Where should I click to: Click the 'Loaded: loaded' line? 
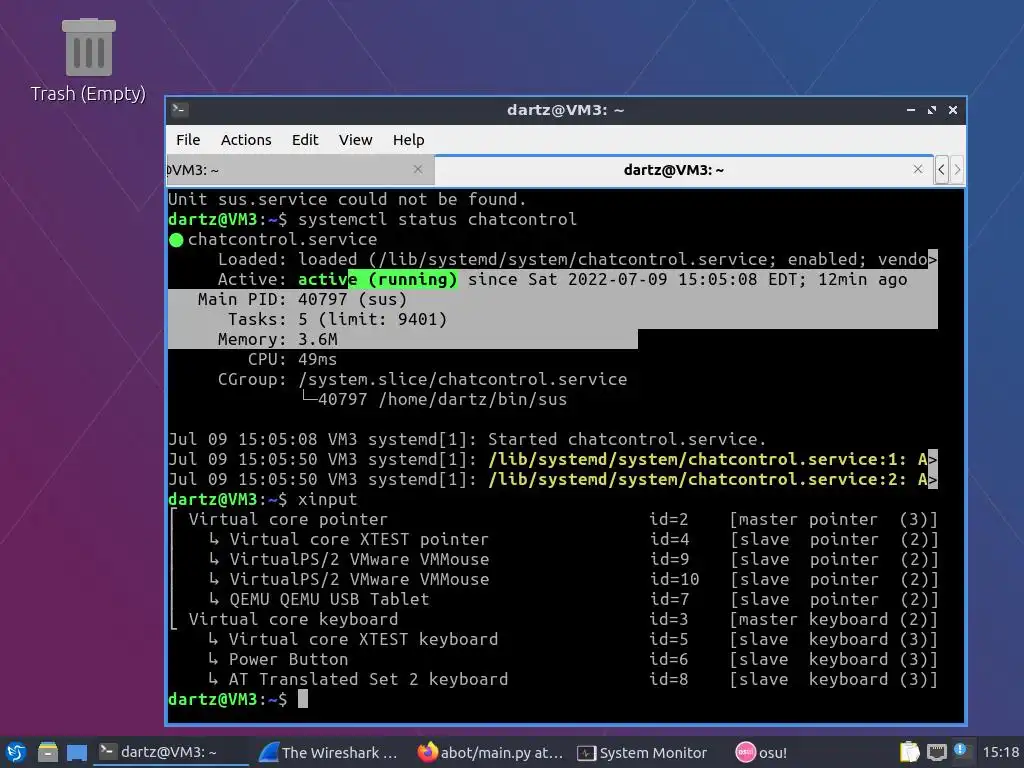[x=577, y=259]
